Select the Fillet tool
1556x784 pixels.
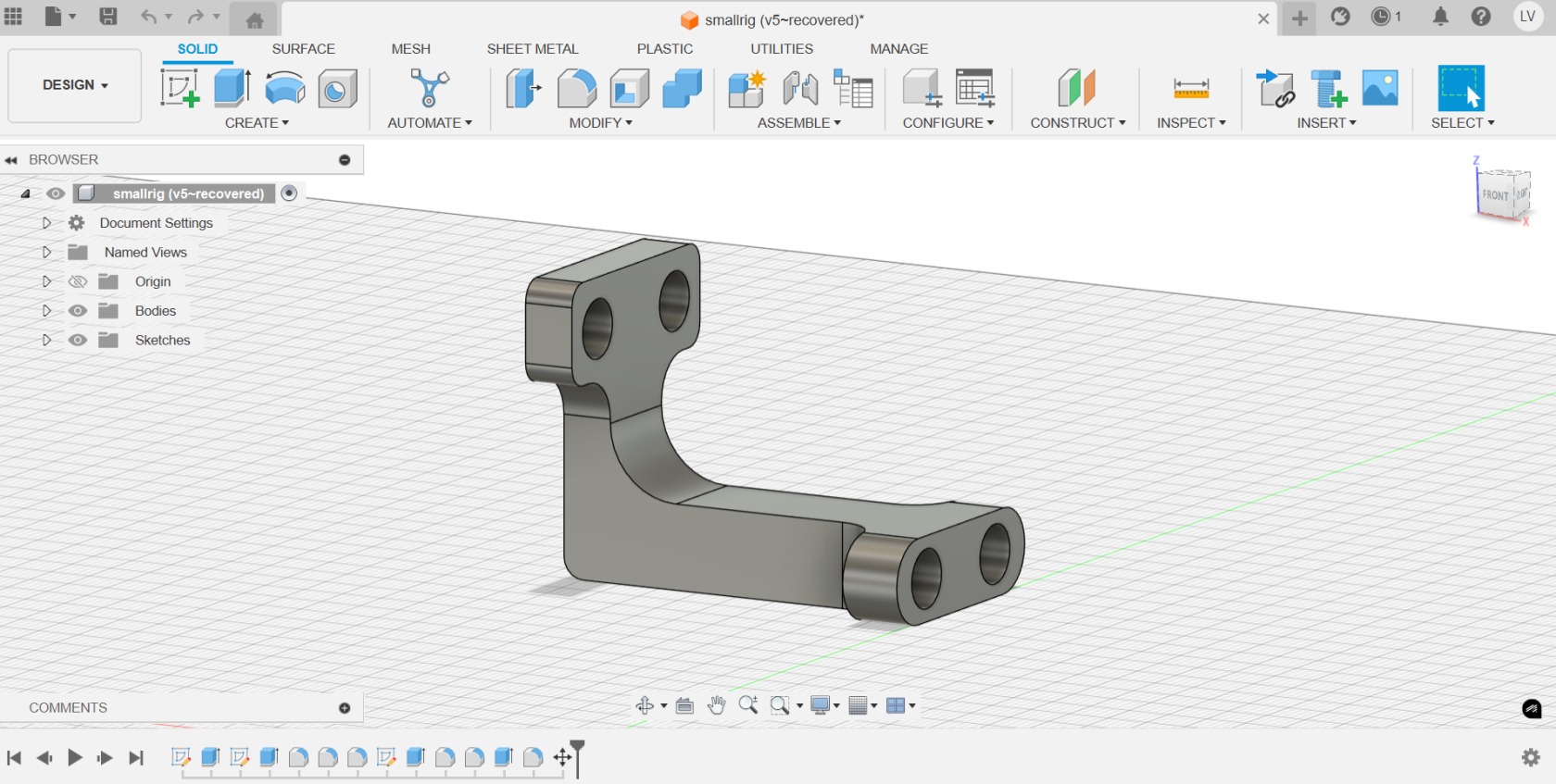[x=577, y=89]
